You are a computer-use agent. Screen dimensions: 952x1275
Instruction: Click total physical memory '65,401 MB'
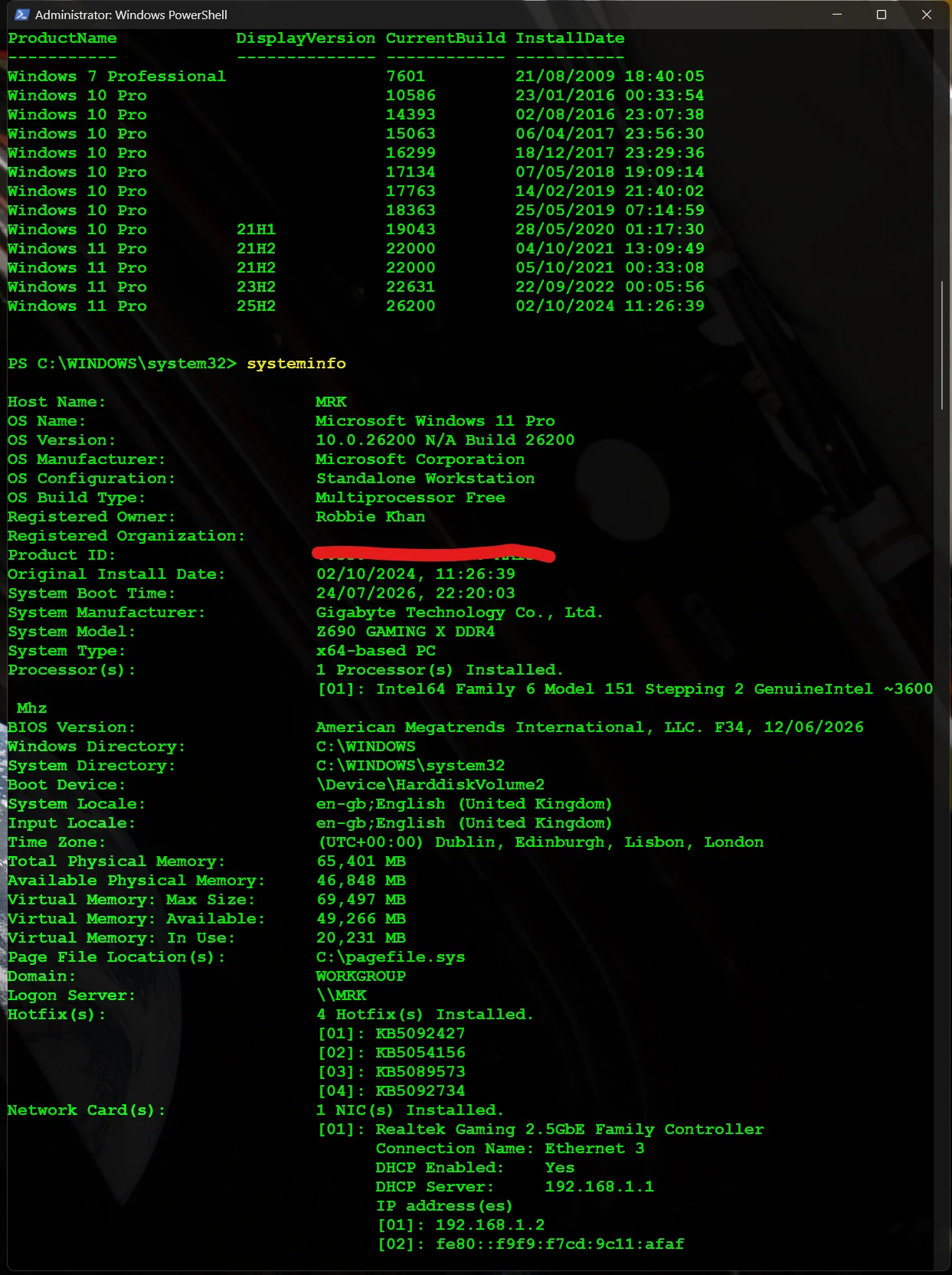(361, 861)
